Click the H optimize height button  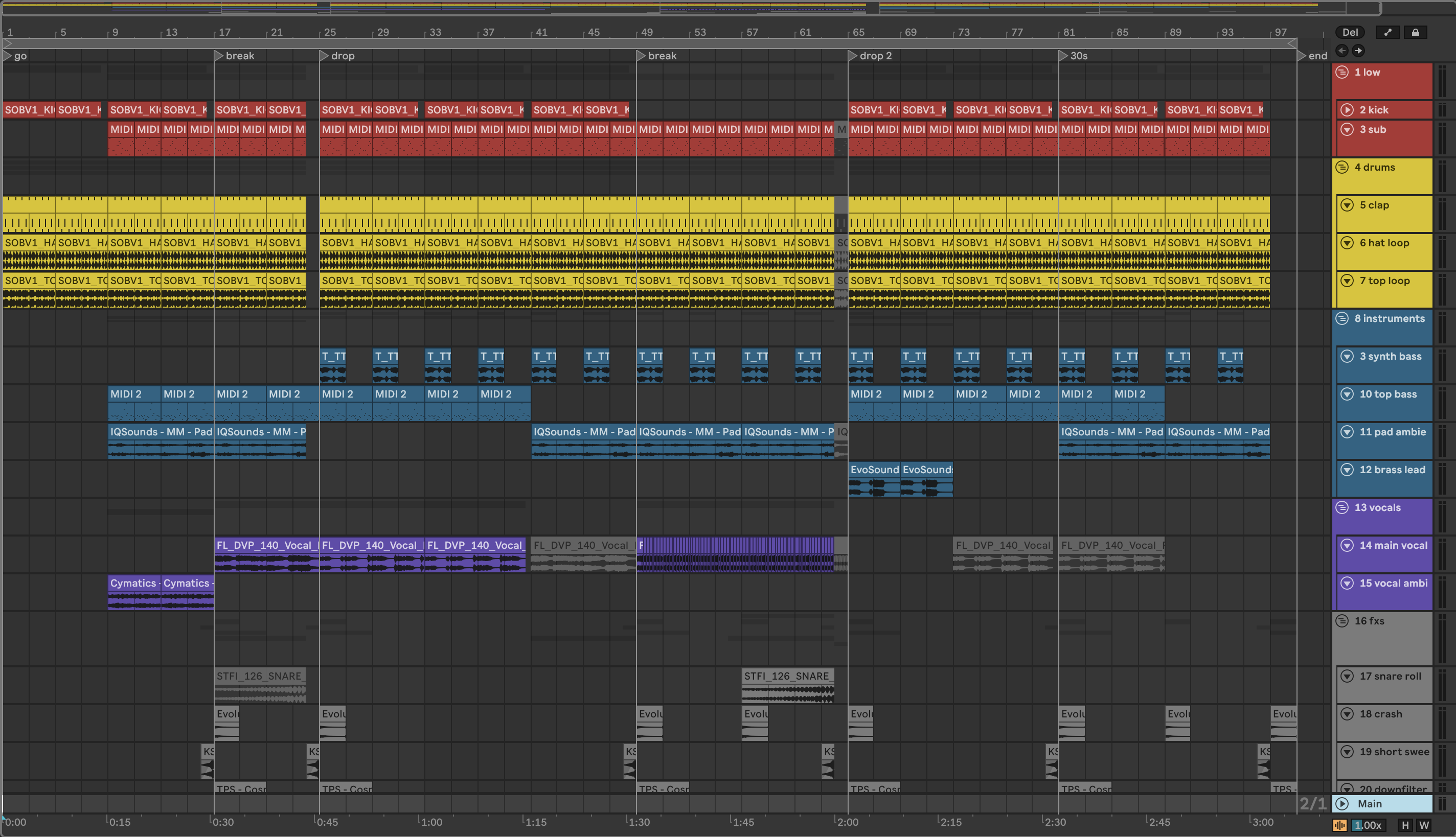pyautogui.click(x=1405, y=825)
